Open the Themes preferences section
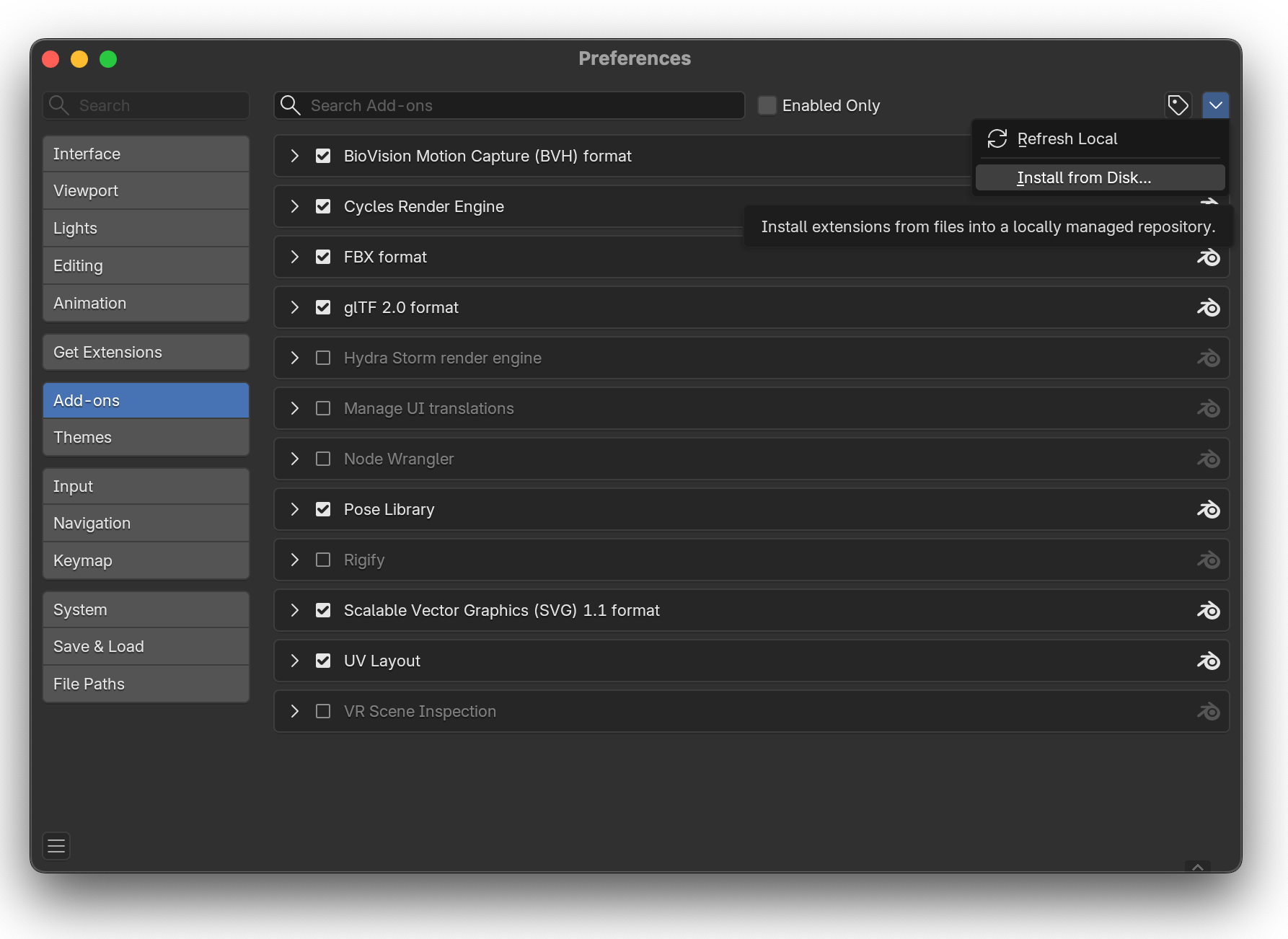The image size is (1288, 939). pos(146,437)
